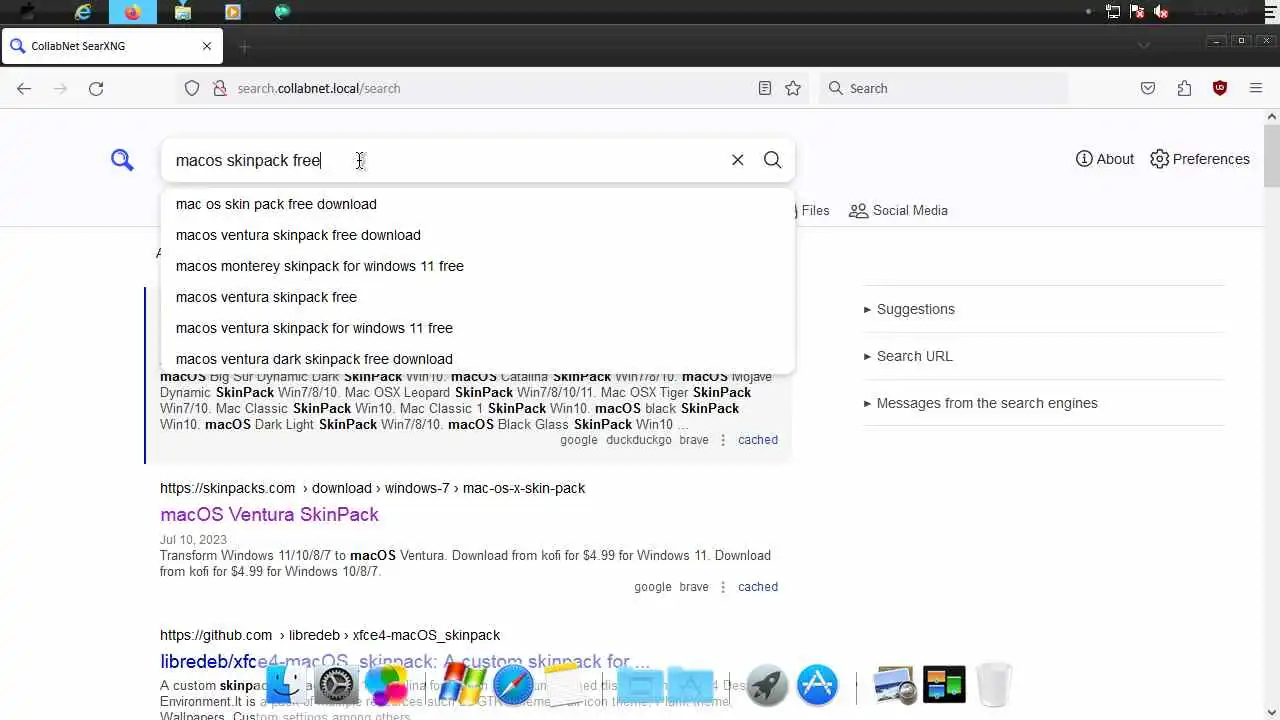
Task: Open System Preferences gear in dock
Action: click(x=337, y=685)
